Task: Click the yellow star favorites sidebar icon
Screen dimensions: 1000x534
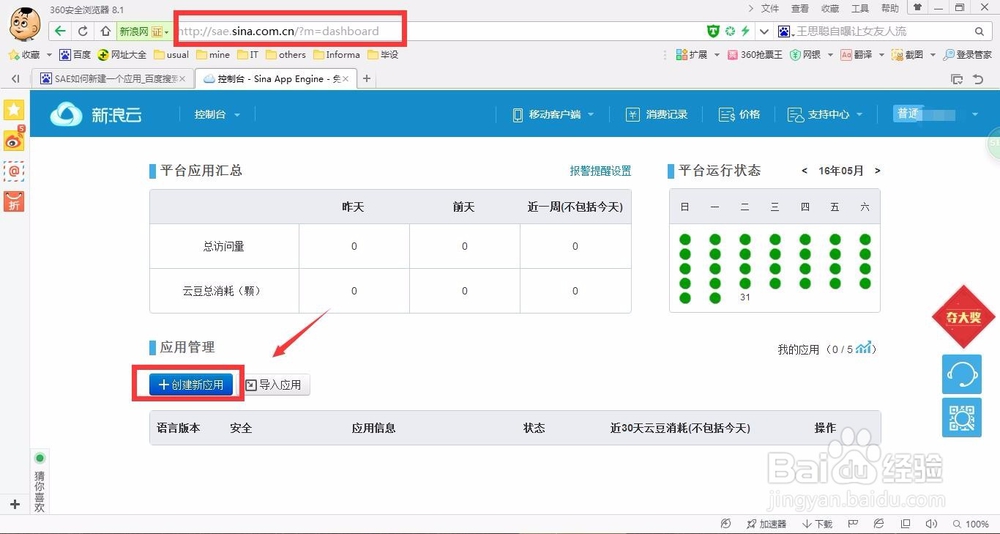Action: [x=14, y=110]
